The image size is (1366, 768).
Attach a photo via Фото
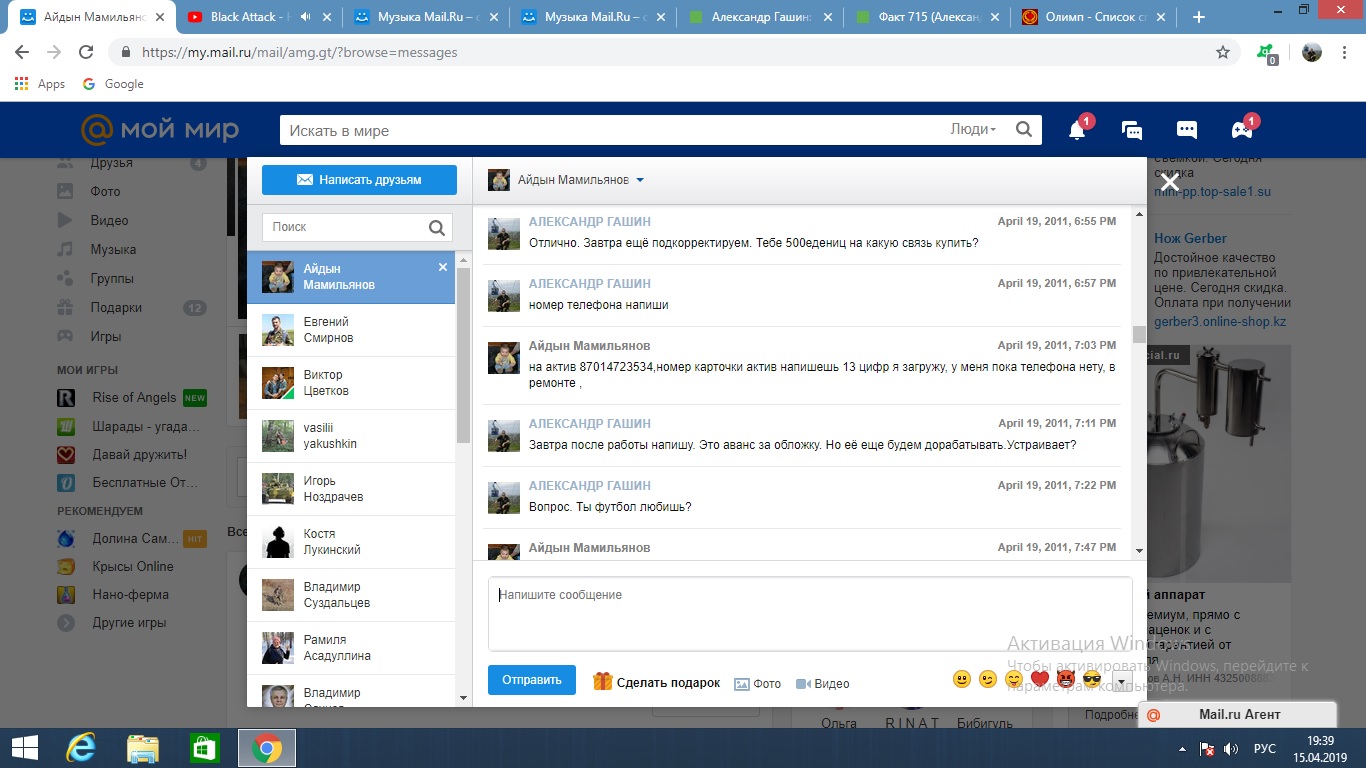tap(758, 684)
